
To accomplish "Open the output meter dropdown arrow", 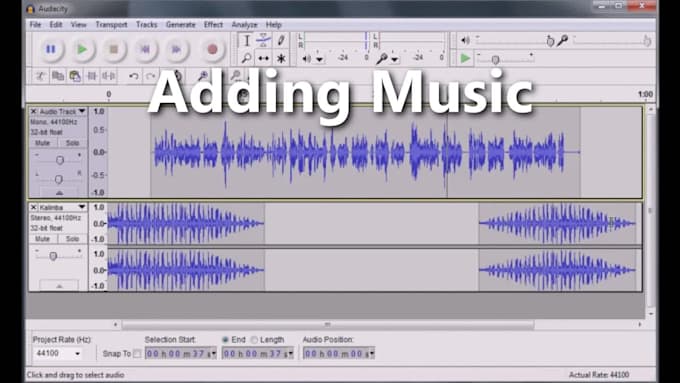I will (320, 59).
